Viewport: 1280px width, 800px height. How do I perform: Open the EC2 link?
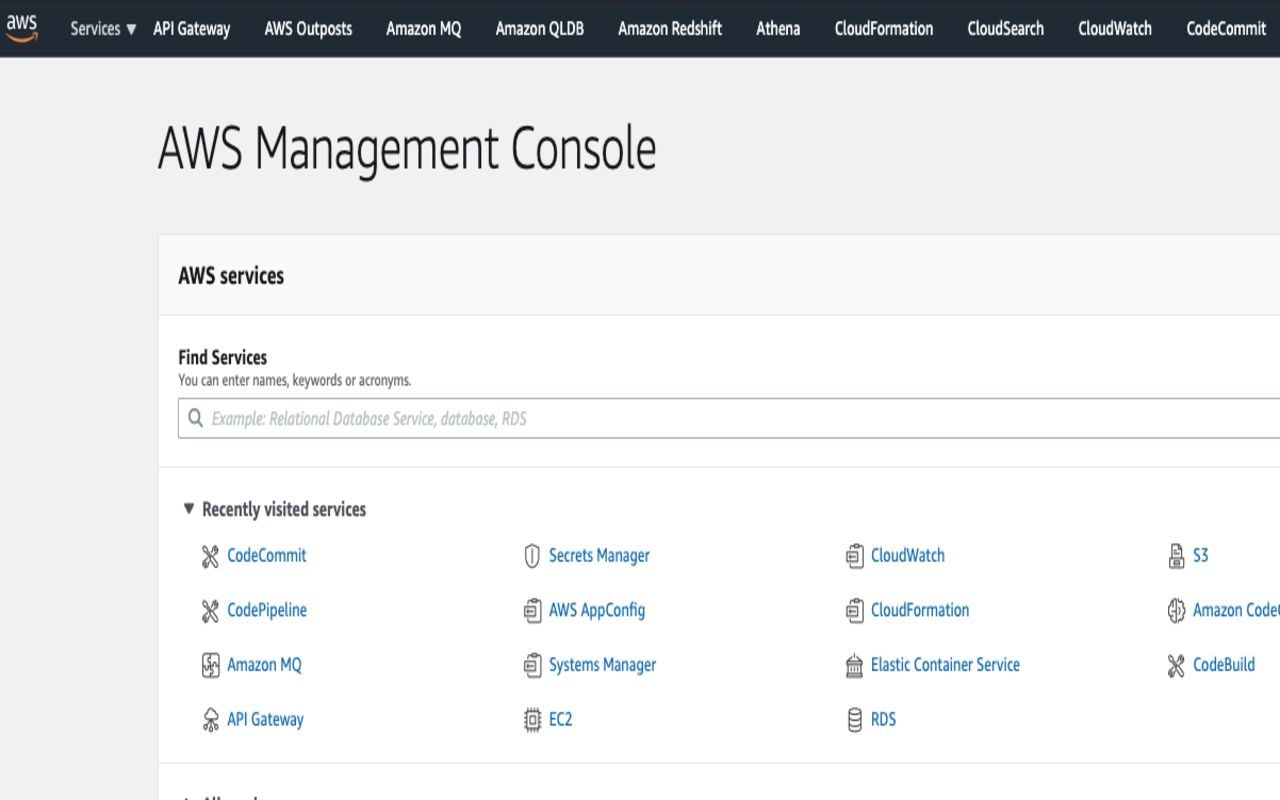(x=560, y=719)
